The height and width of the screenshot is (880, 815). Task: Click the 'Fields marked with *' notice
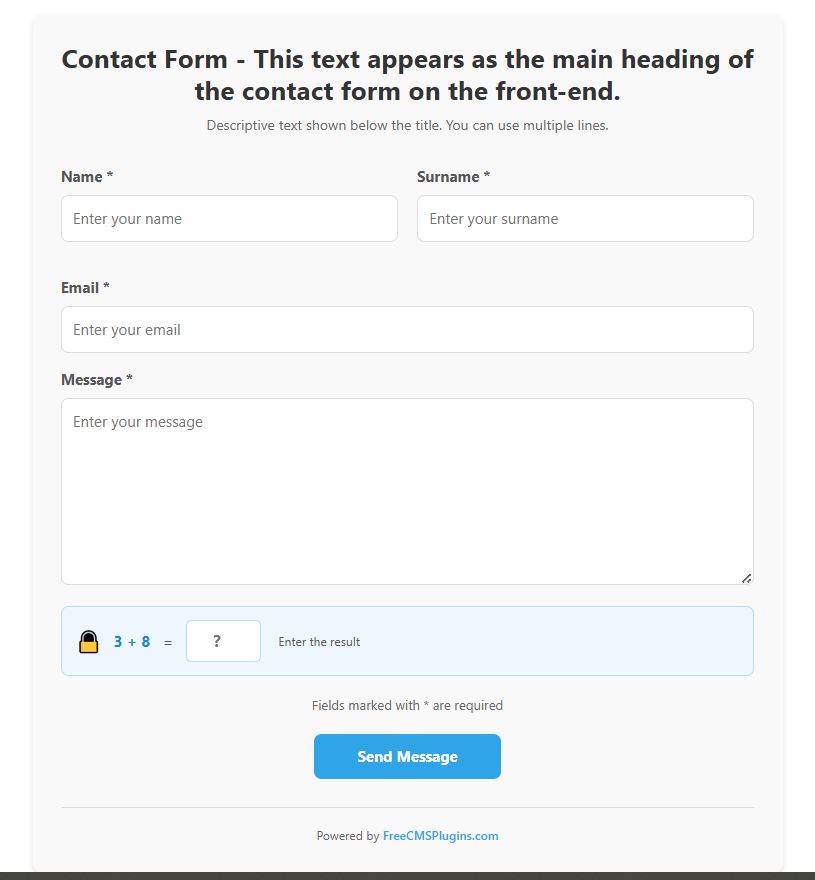coord(407,705)
